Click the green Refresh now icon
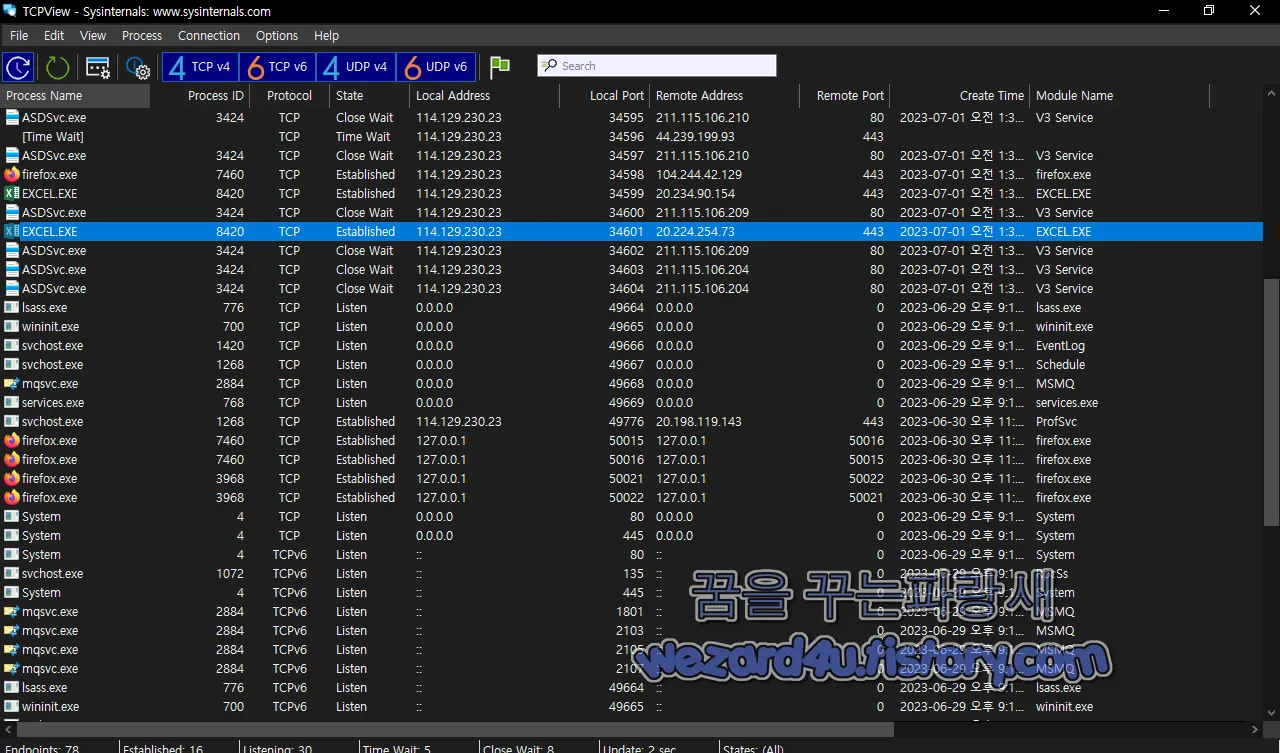Image resolution: width=1280 pixels, height=753 pixels. [x=57, y=67]
